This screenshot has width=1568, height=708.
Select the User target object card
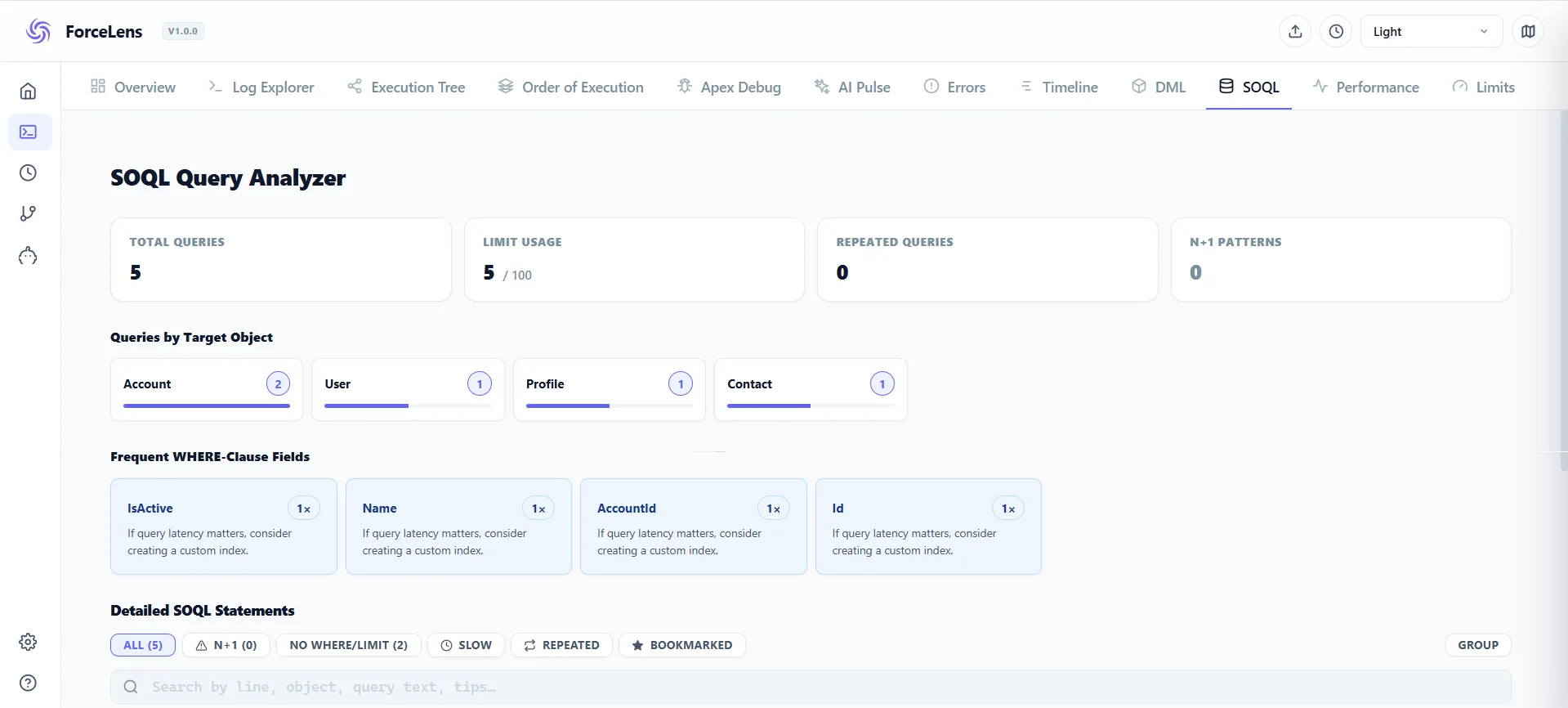[408, 389]
